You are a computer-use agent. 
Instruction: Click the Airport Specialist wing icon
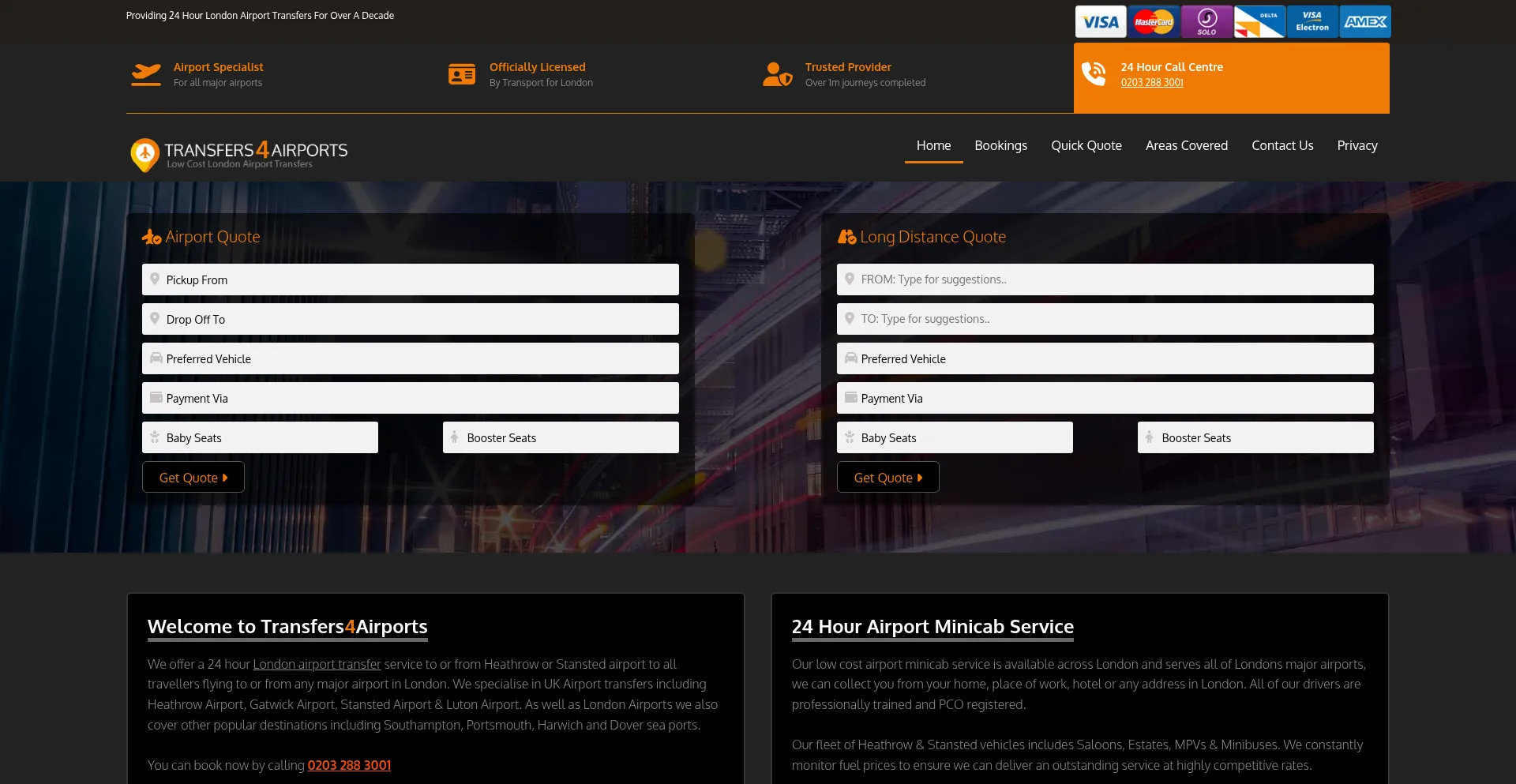[x=147, y=73]
